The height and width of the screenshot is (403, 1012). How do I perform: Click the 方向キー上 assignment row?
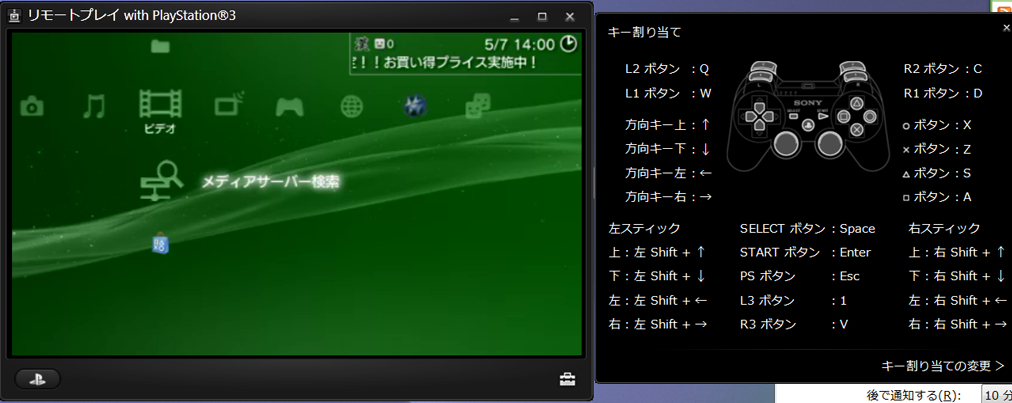pyautogui.click(x=668, y=124)
